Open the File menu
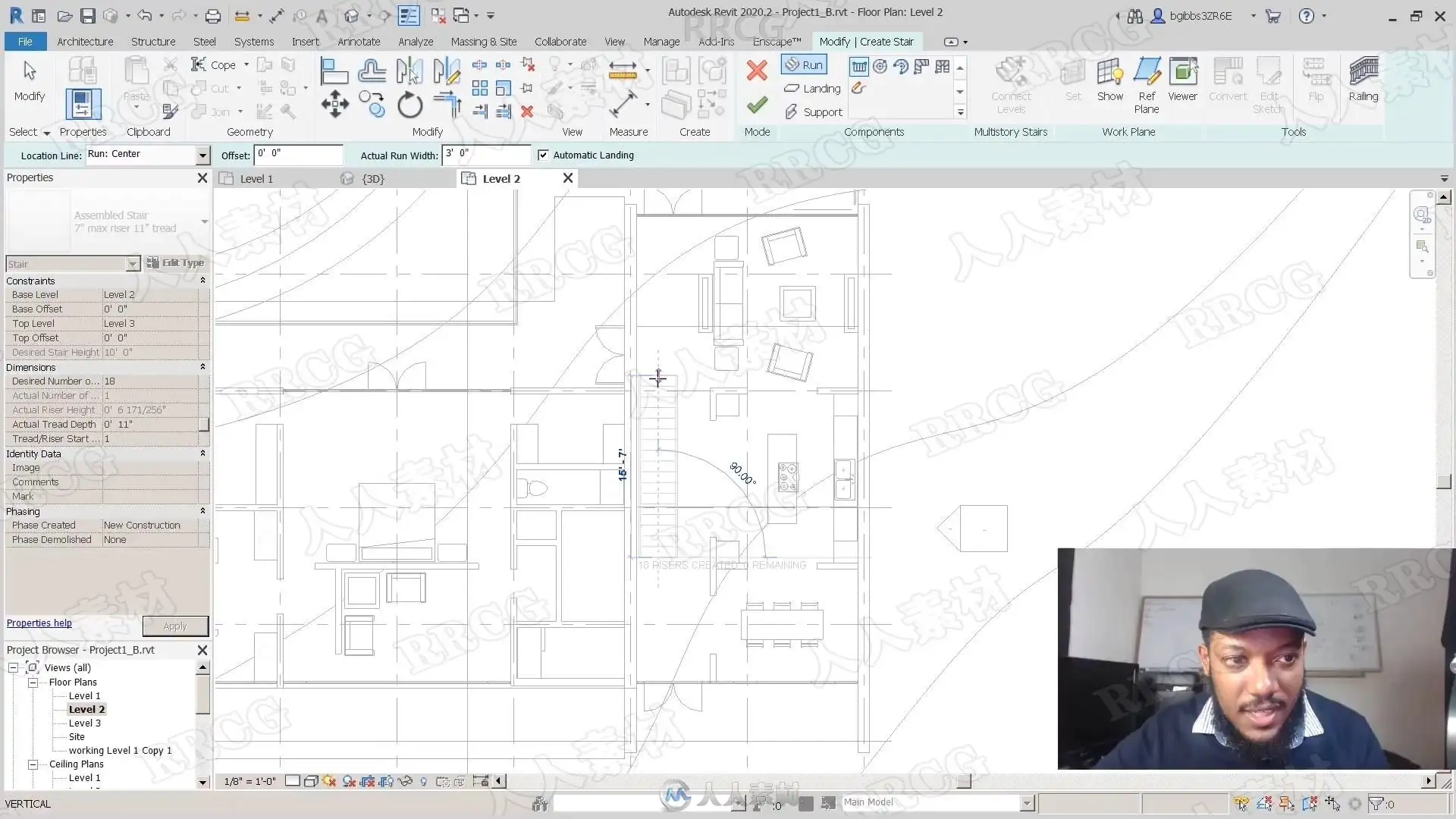 [25, 42]
